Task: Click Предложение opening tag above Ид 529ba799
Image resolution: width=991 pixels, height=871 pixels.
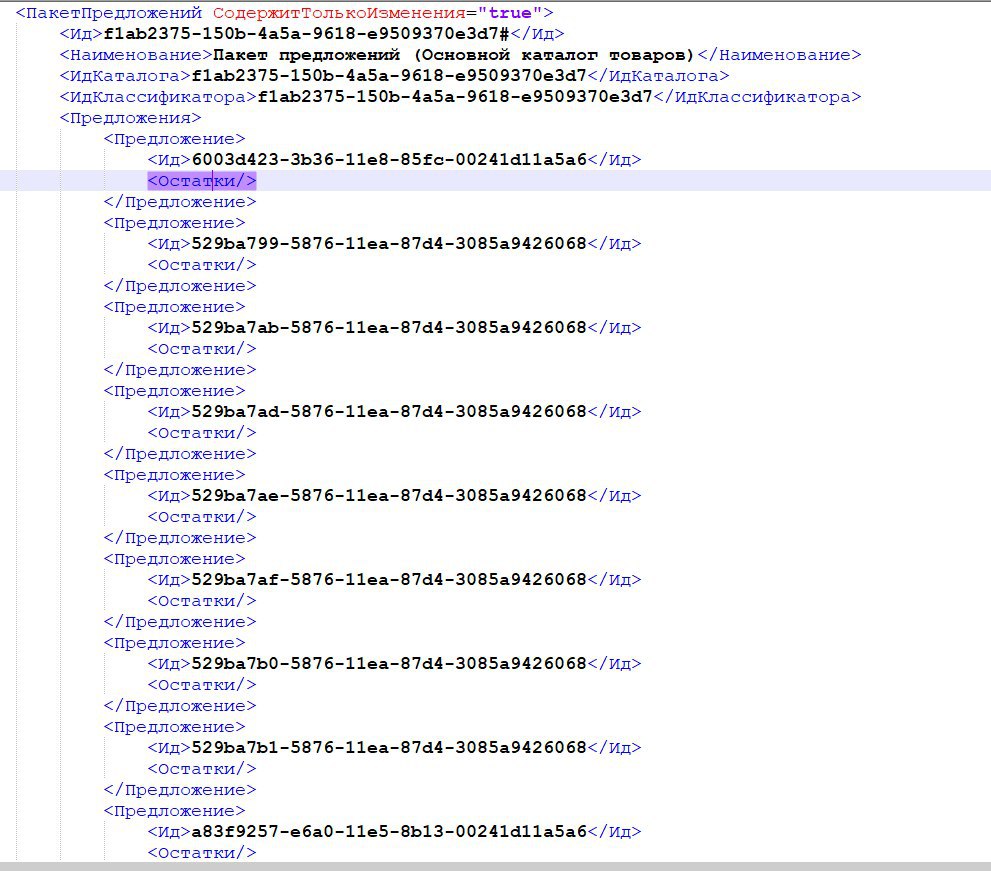Action: 174,223
